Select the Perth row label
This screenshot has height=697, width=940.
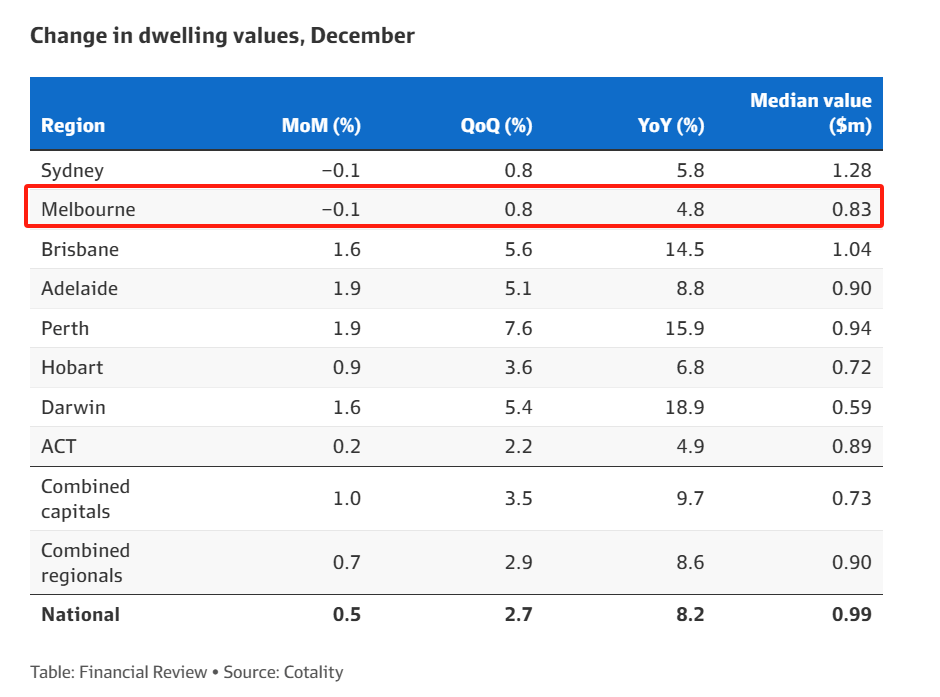65,328
